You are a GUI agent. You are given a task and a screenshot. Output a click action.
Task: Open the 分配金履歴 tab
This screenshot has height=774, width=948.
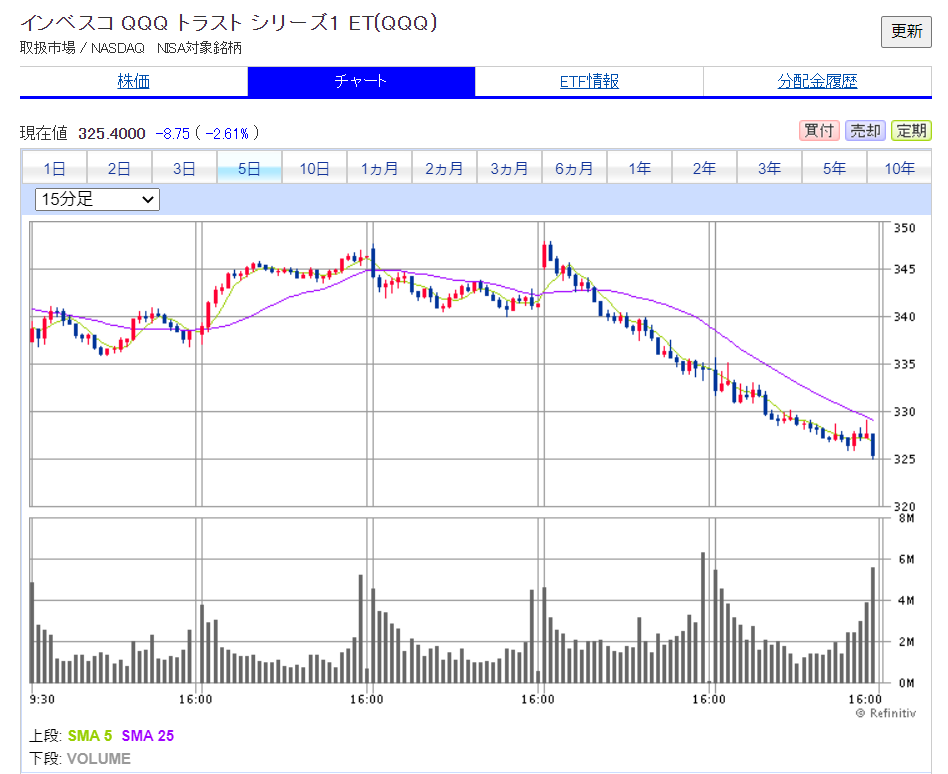[817, 81]
